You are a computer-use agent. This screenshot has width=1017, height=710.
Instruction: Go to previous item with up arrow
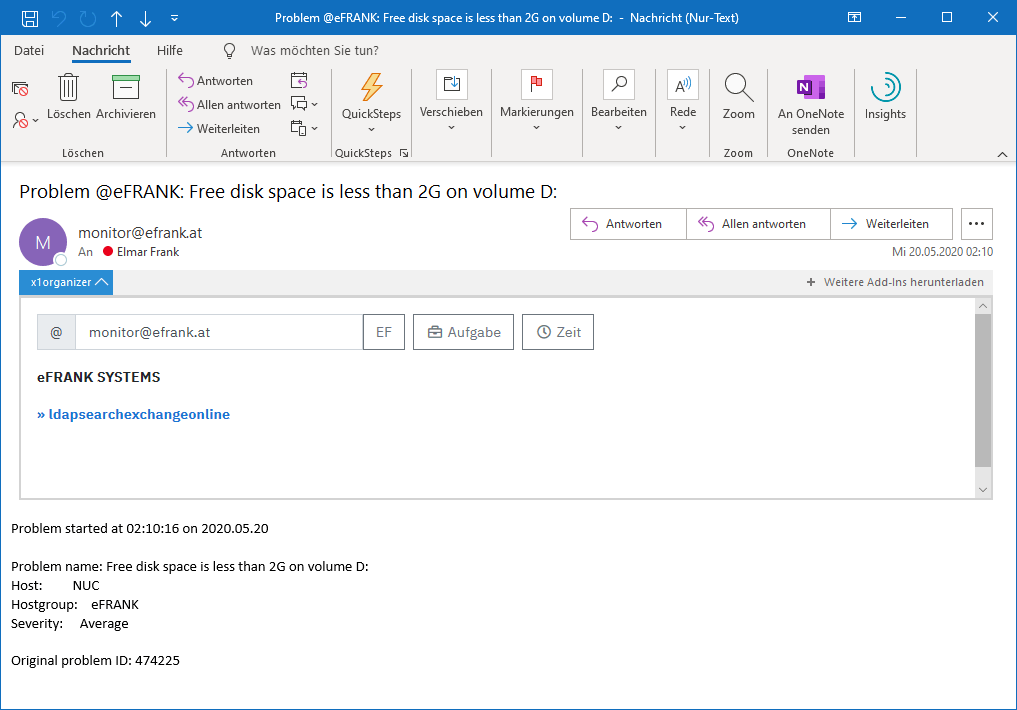pos(117,18)
